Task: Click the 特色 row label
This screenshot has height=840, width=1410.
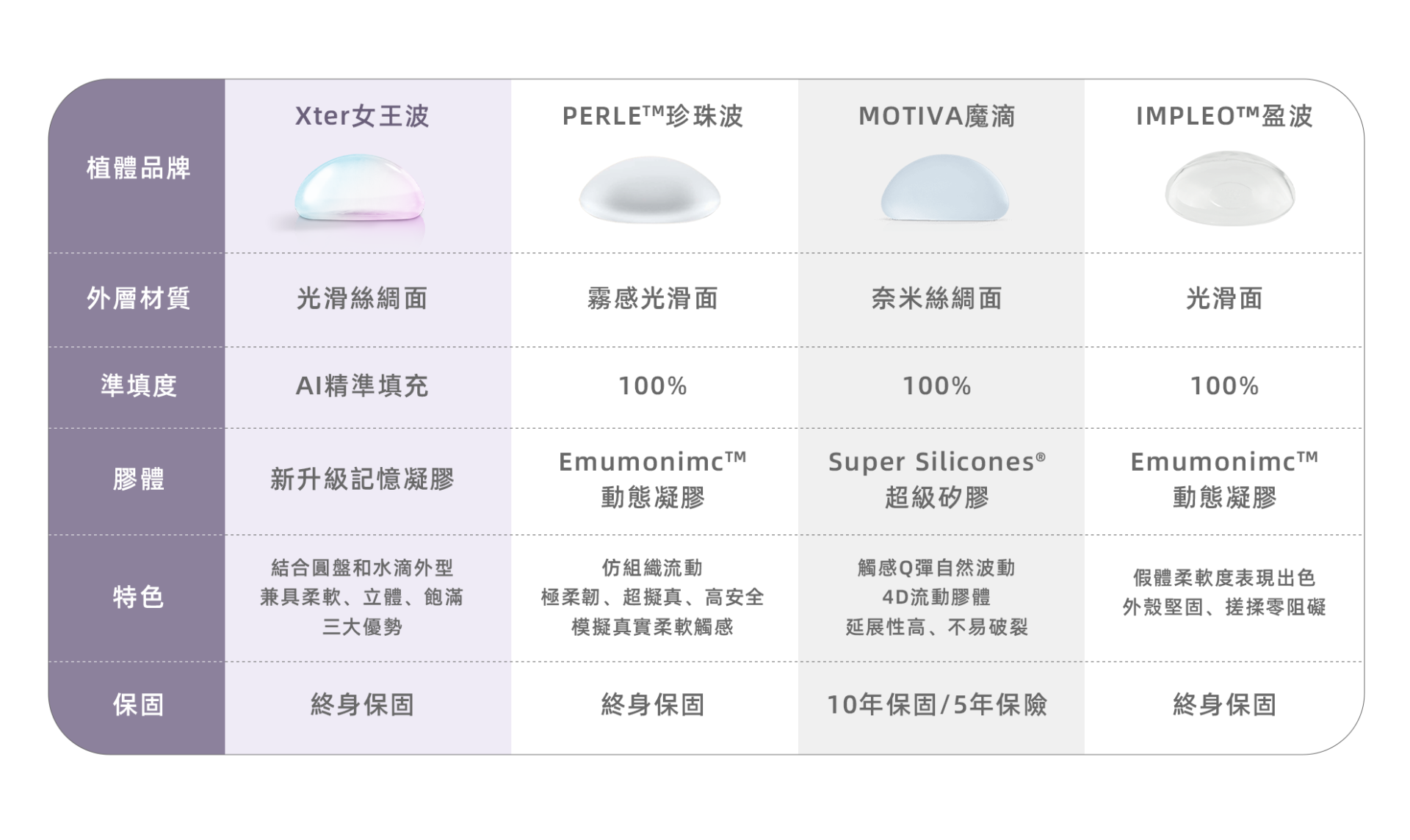Action: pos(138,597)
